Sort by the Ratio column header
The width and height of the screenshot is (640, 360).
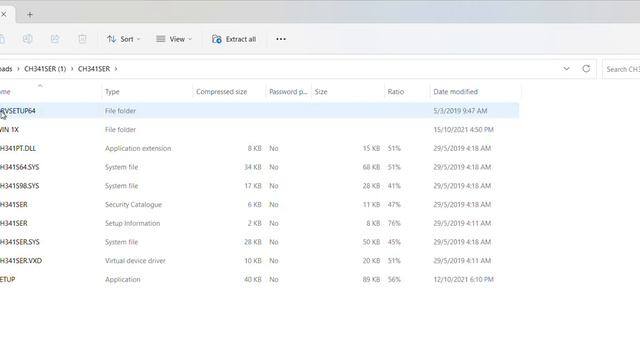[x=396, y=91]
